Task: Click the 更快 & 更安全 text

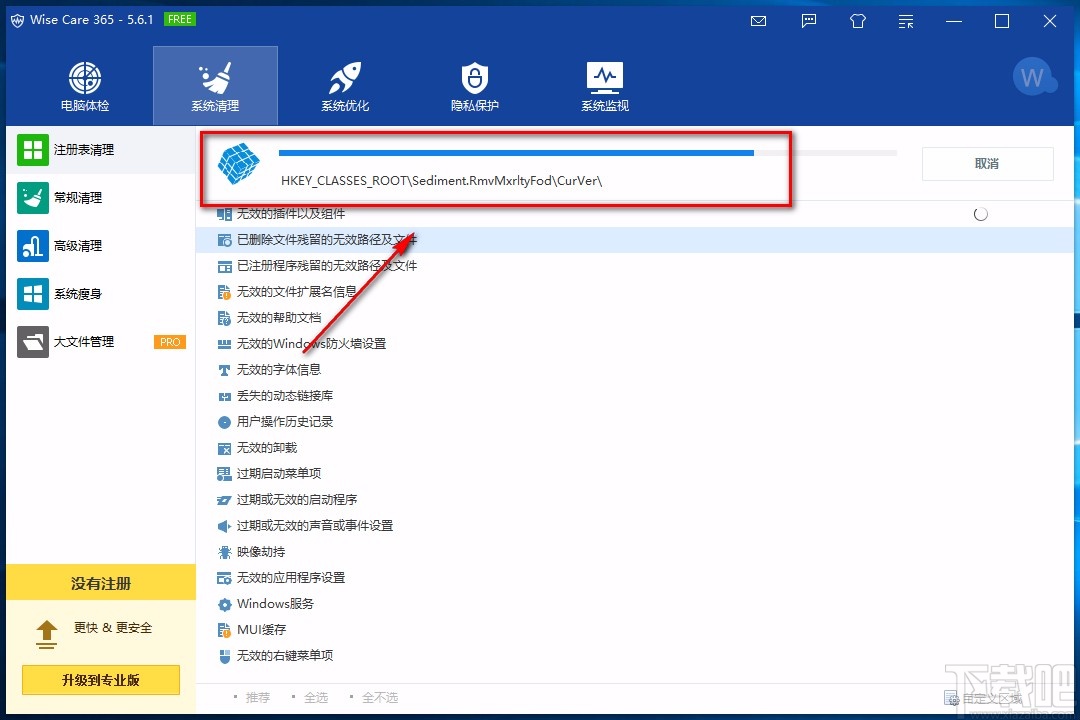Action: coord(113,628)
